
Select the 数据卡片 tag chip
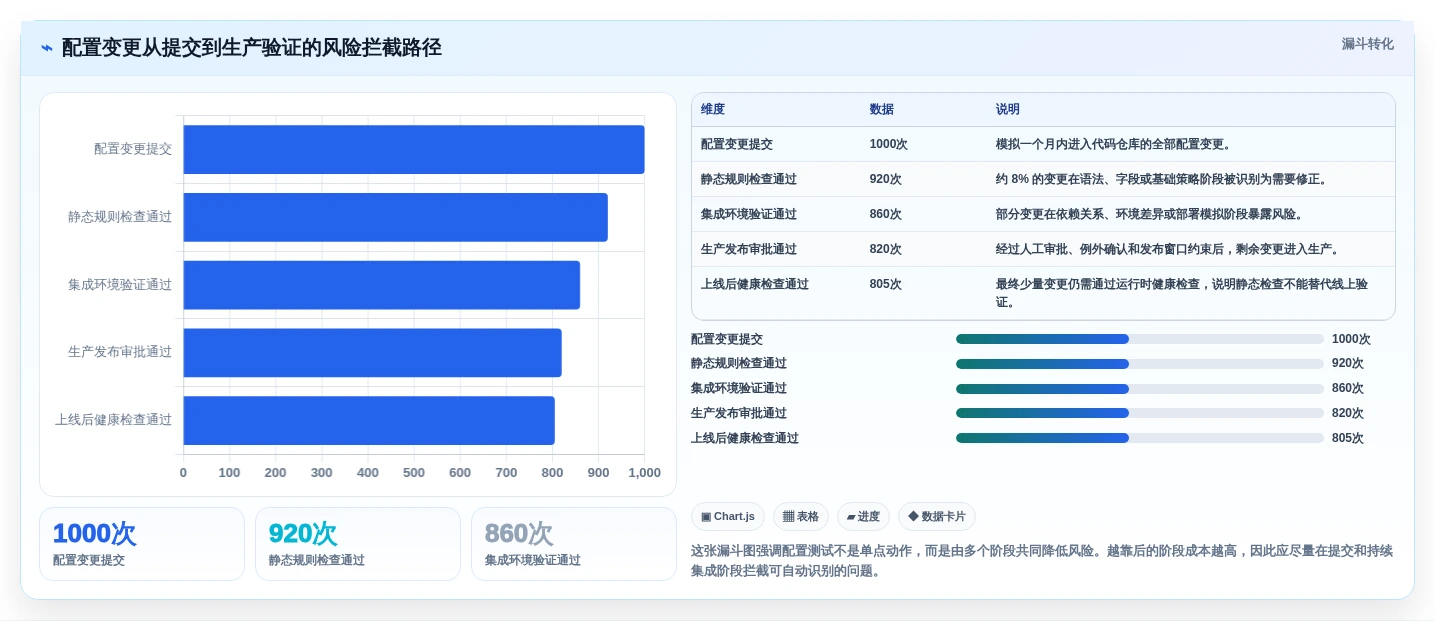point(937,516)
